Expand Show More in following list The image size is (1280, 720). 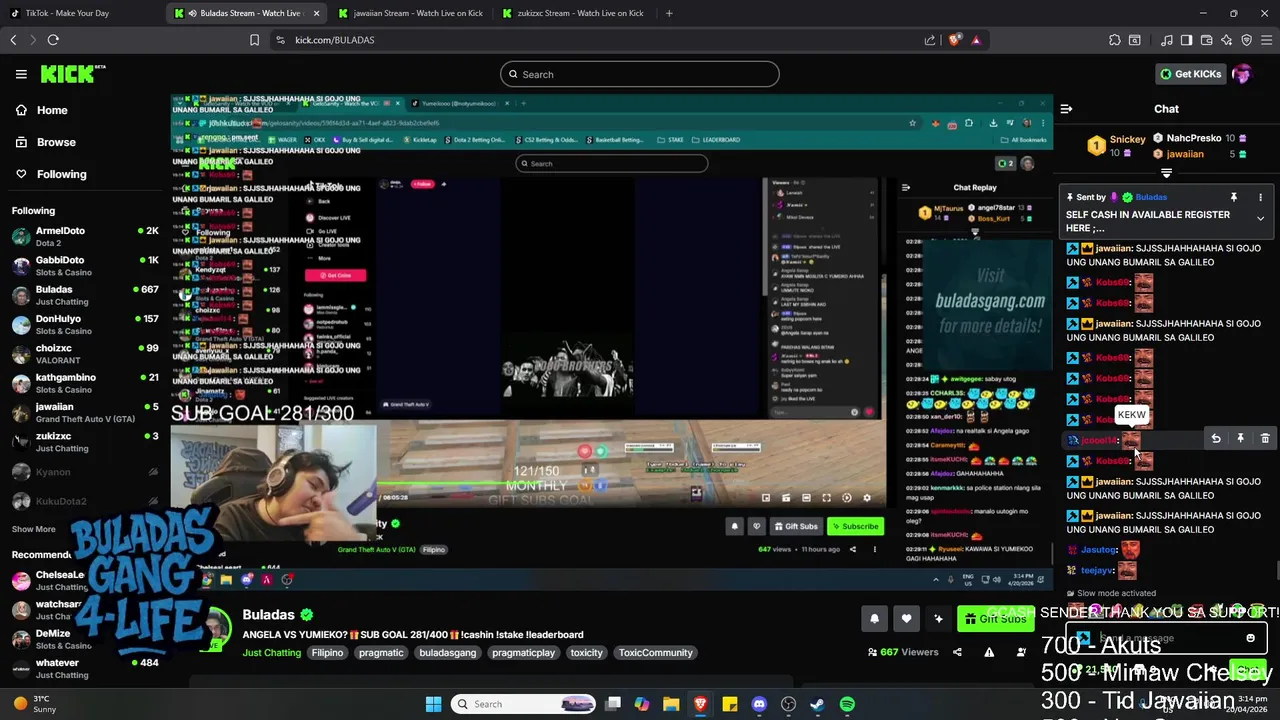coord(34,529)
